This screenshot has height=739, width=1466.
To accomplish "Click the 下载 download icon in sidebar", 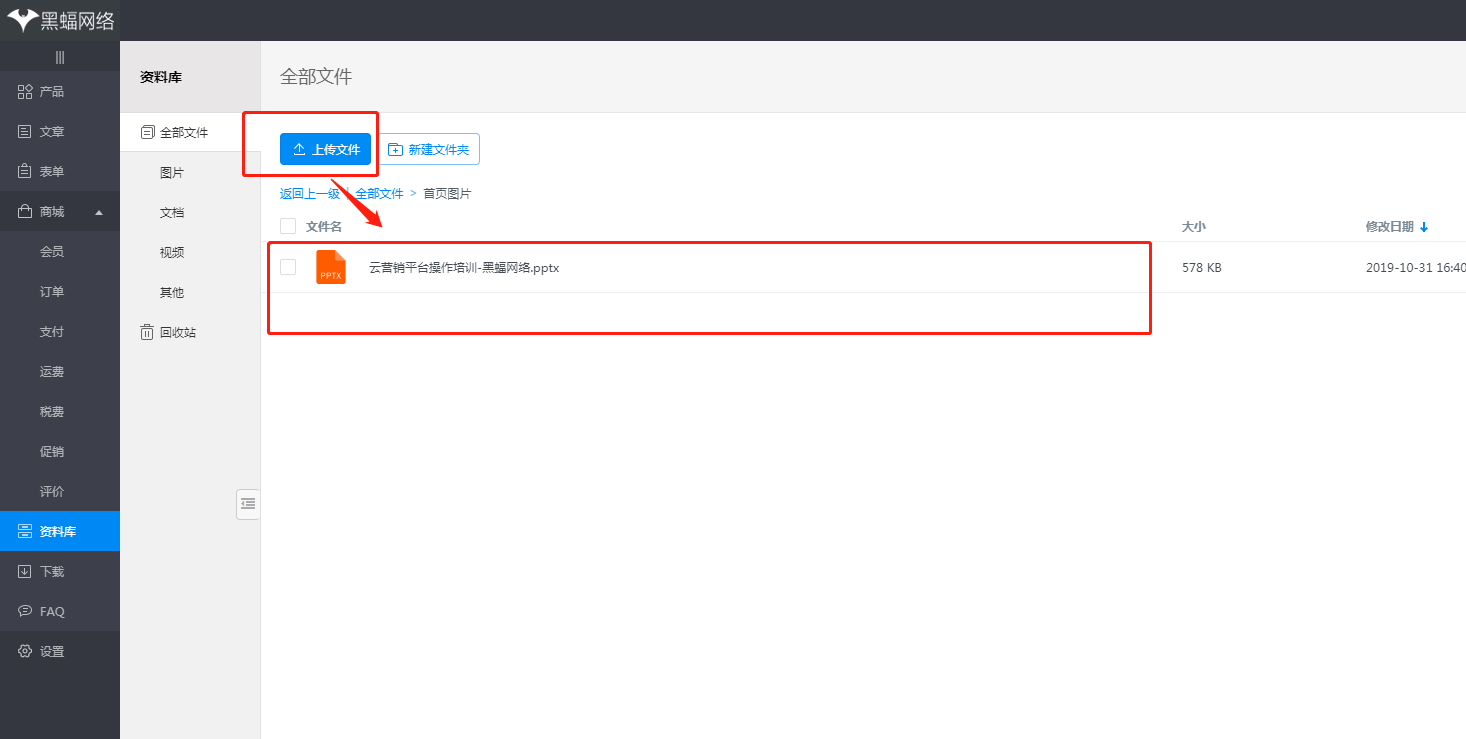I will [x=25, y=572].
